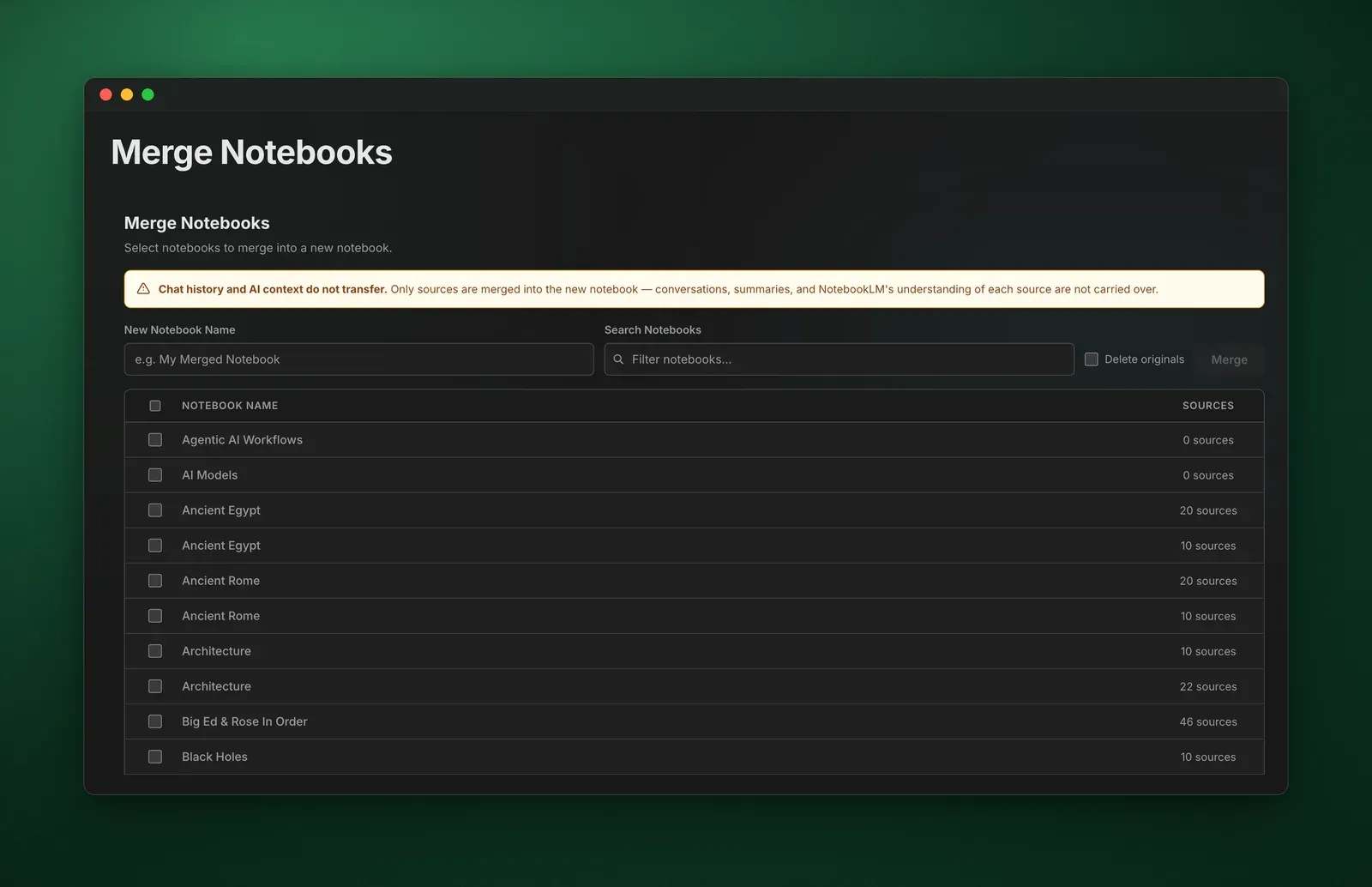Viewport: 1372px width, 887px height.
Task: Click the 0 sources cell for Agentic AI Workflows
Action: (x=1208, y=441)
